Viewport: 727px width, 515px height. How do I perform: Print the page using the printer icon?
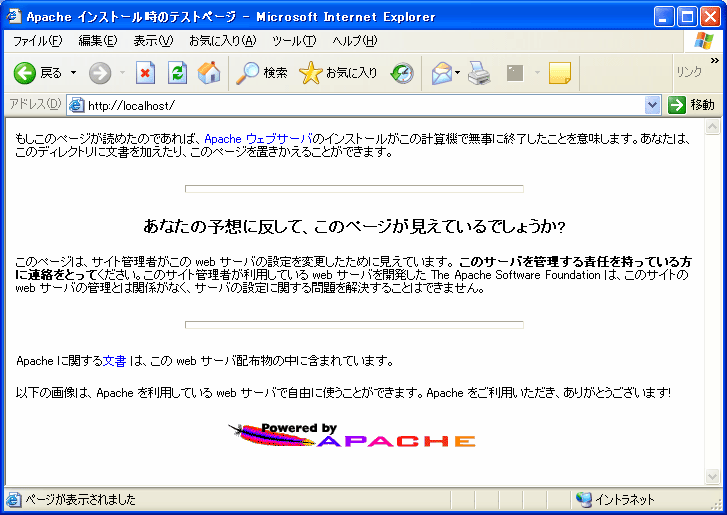[479, 73]
